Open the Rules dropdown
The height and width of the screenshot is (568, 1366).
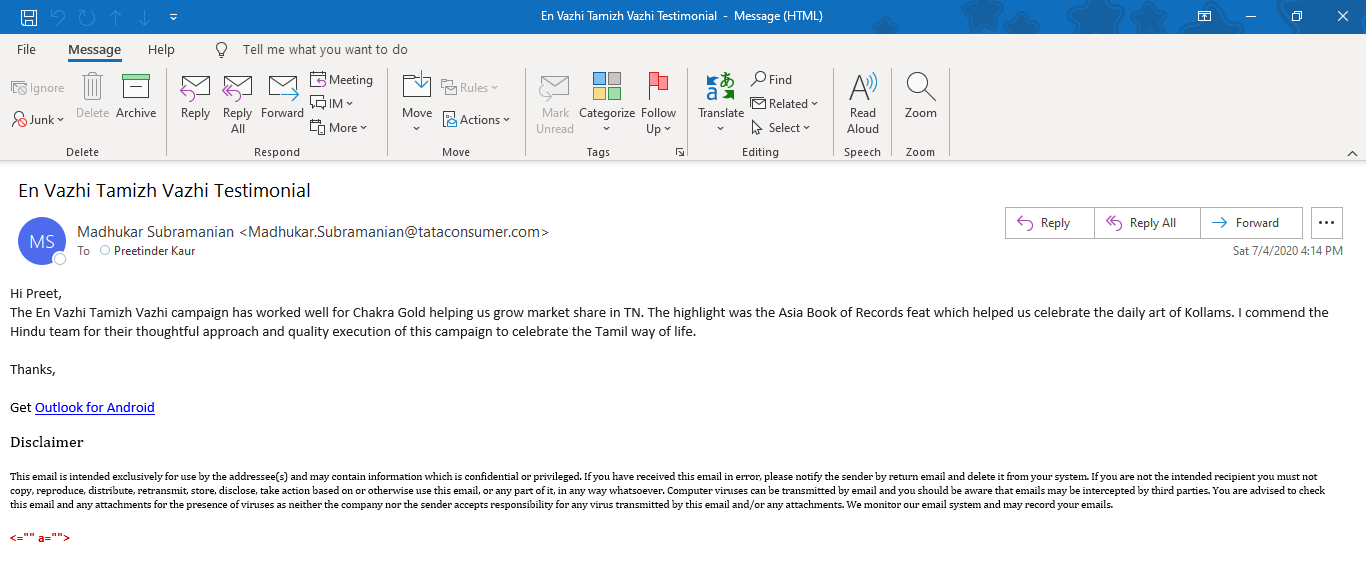tap(470, 88)
